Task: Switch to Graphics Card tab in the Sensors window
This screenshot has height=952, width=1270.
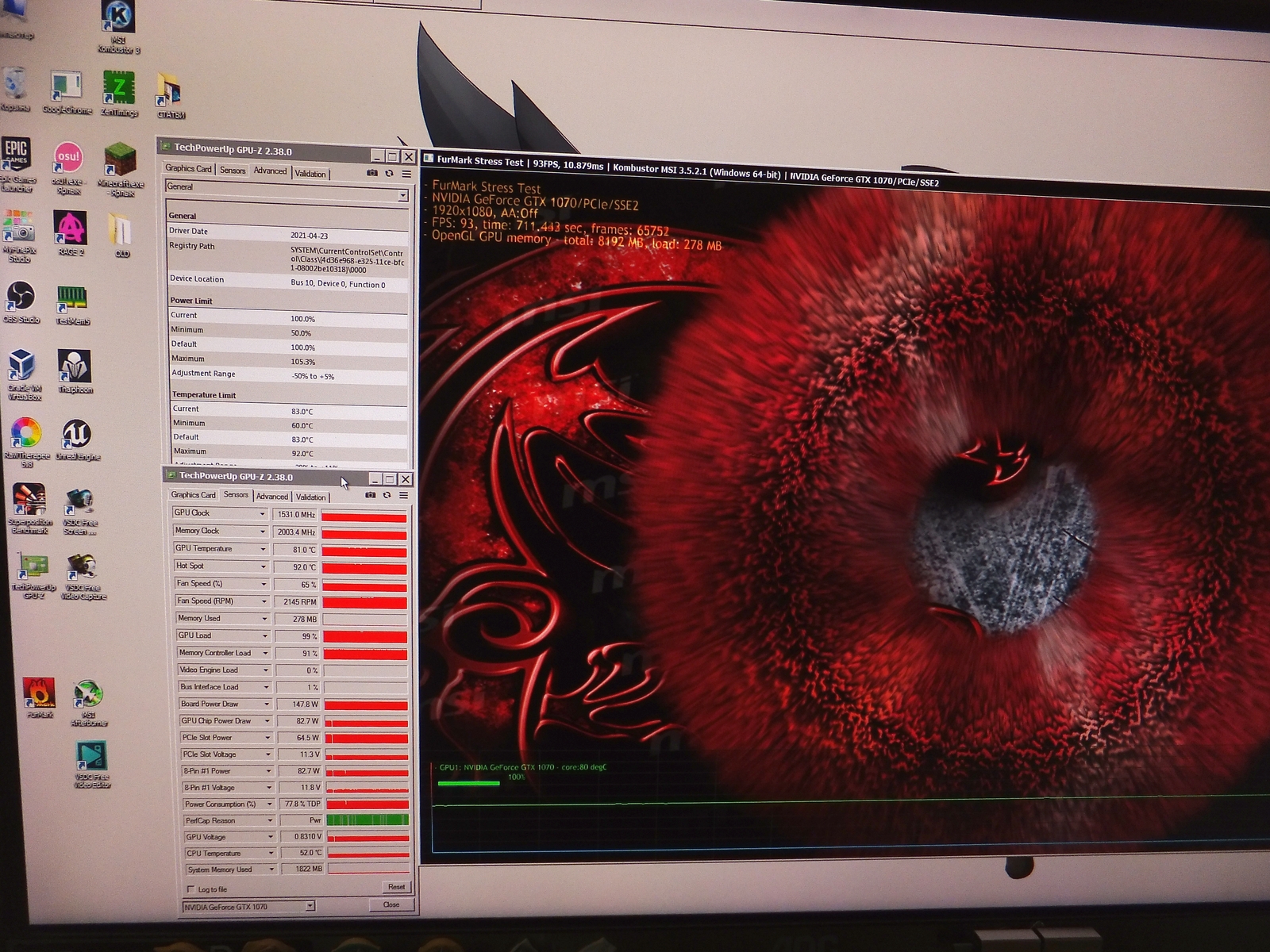Action: [x=194, y=494]
